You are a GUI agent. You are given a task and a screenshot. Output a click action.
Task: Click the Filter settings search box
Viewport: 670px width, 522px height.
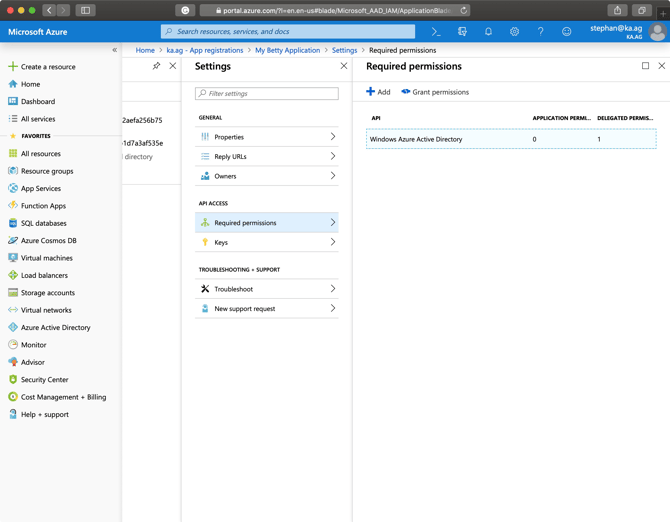[x=267, y=93]
